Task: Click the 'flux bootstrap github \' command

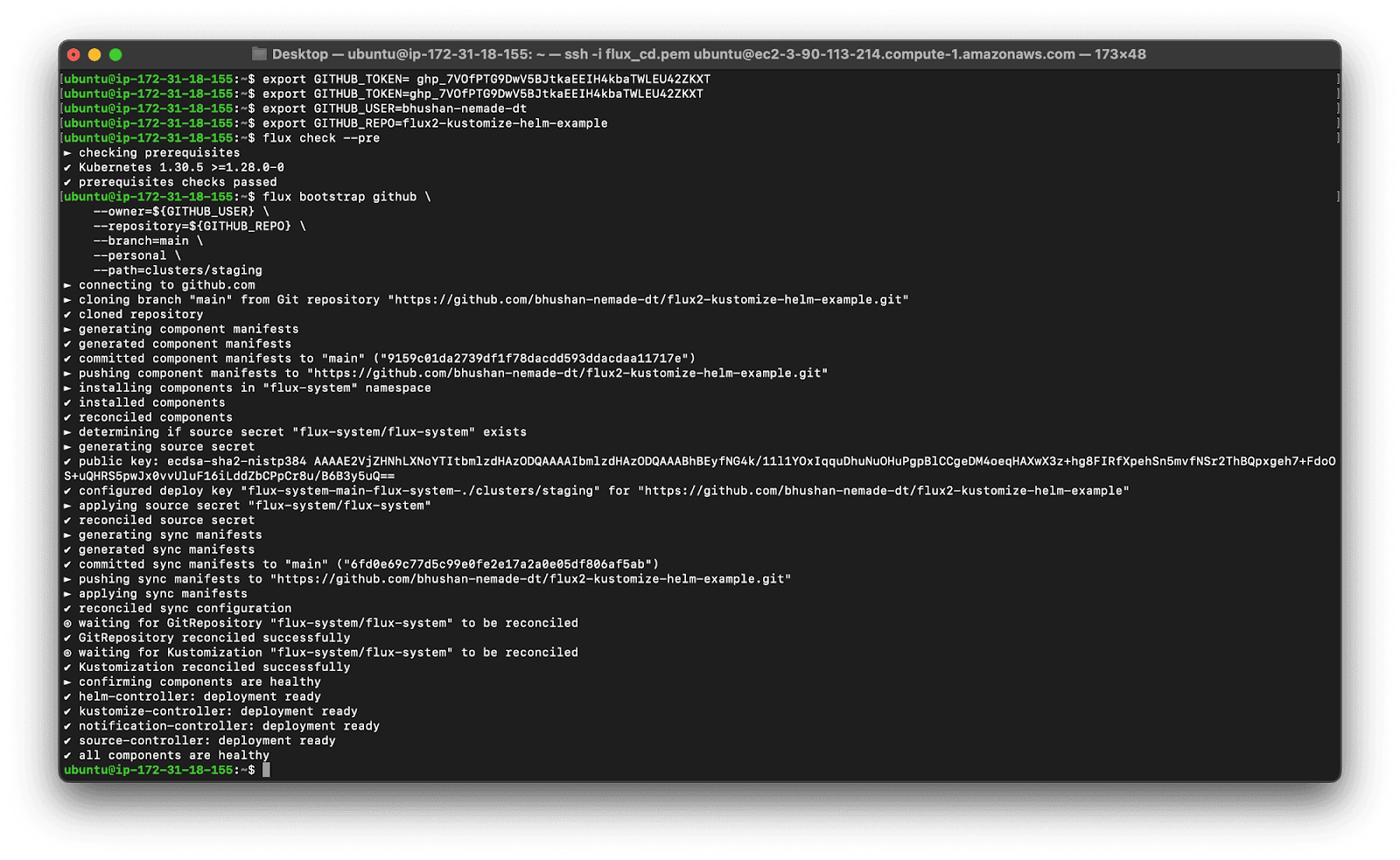Action: [x=346, y=197]
